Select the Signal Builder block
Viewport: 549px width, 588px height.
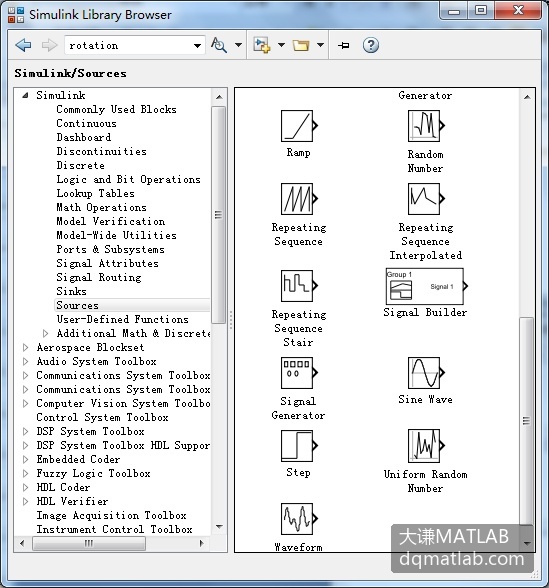(427, 286)
